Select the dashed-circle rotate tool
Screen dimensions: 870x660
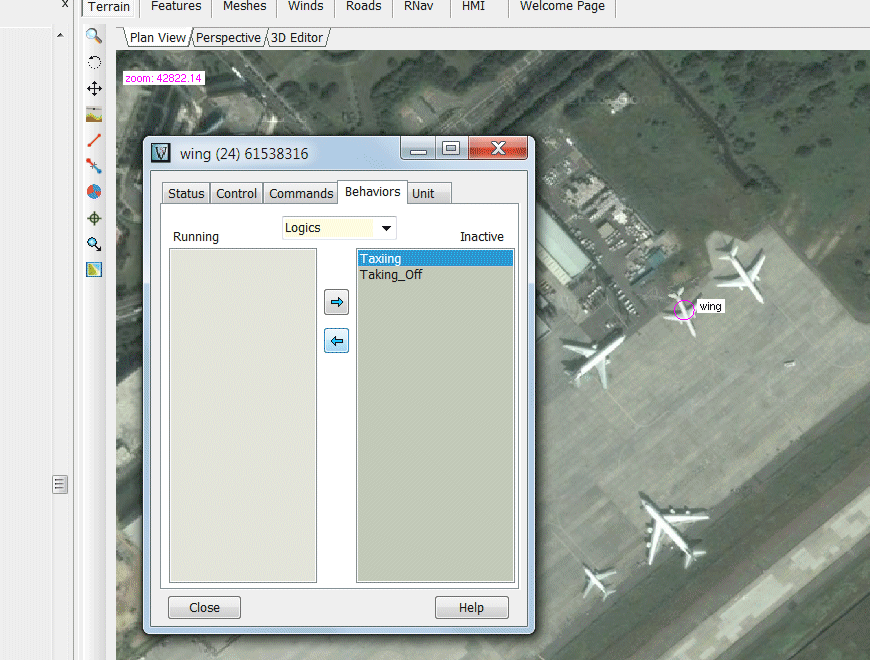(x=94, y=62)
